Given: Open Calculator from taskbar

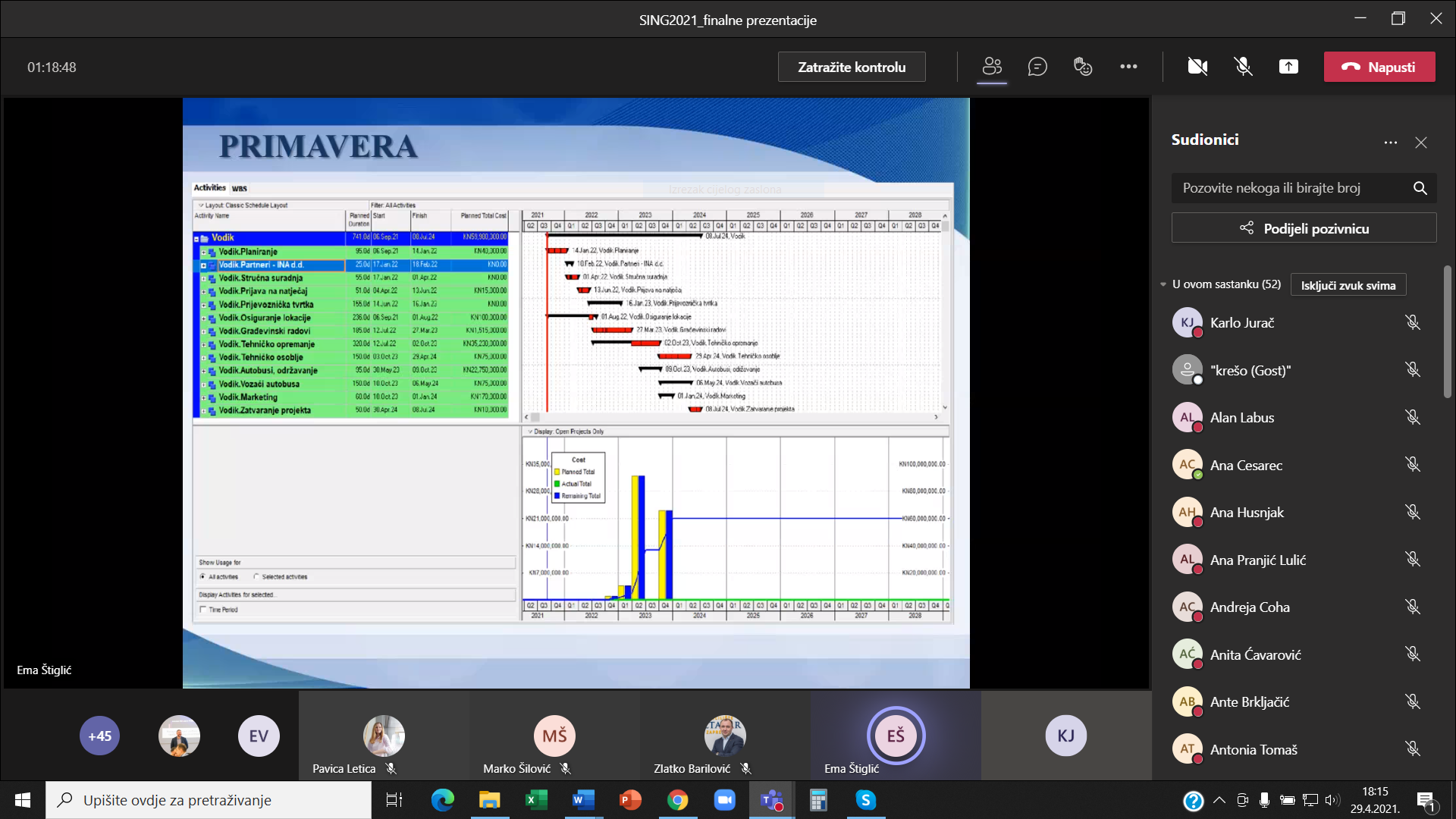Looking at the screenshot, I should [818, 800].
